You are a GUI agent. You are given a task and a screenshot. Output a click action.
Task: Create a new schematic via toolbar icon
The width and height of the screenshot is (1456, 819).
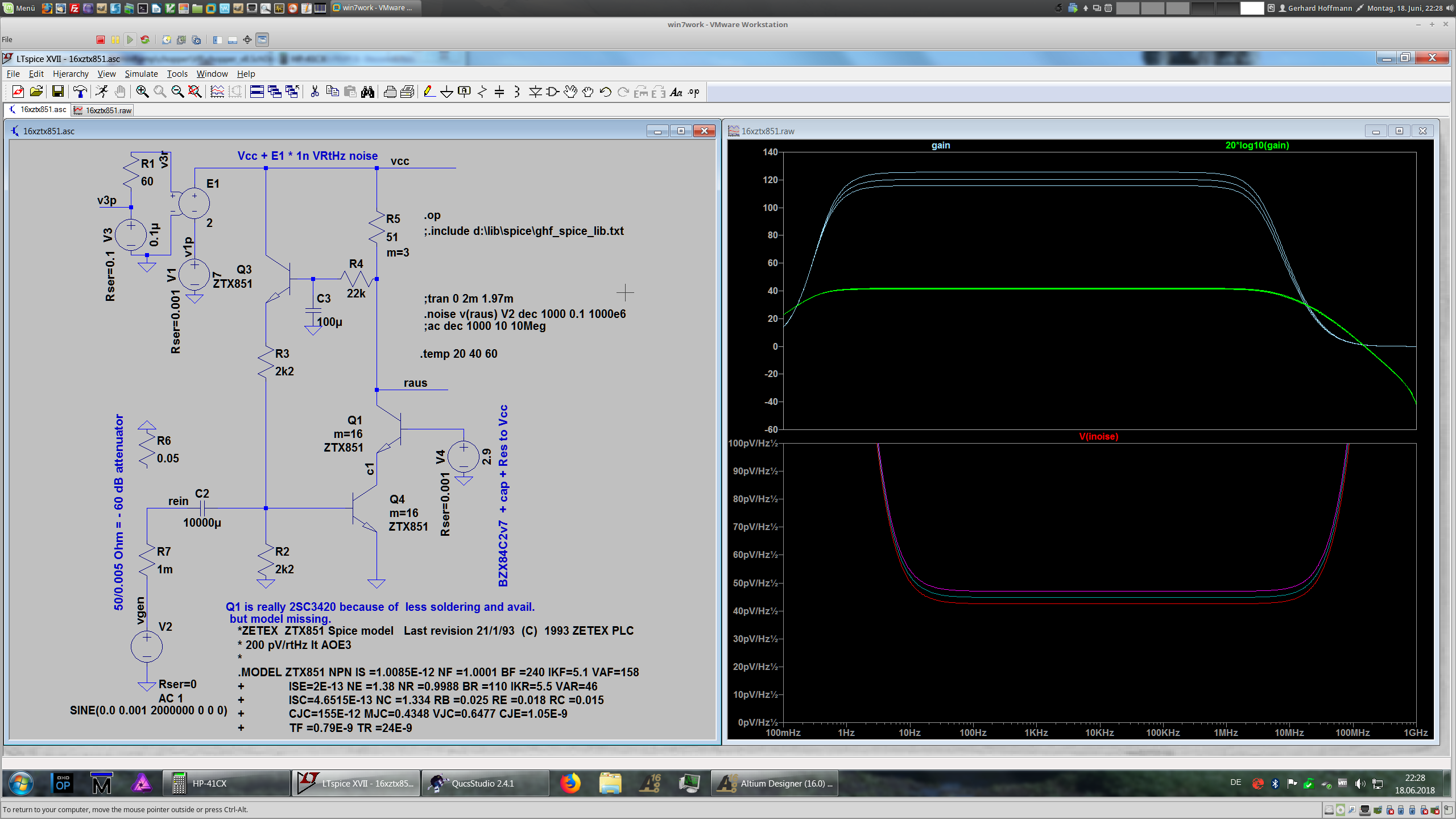[x=18, y=92]
